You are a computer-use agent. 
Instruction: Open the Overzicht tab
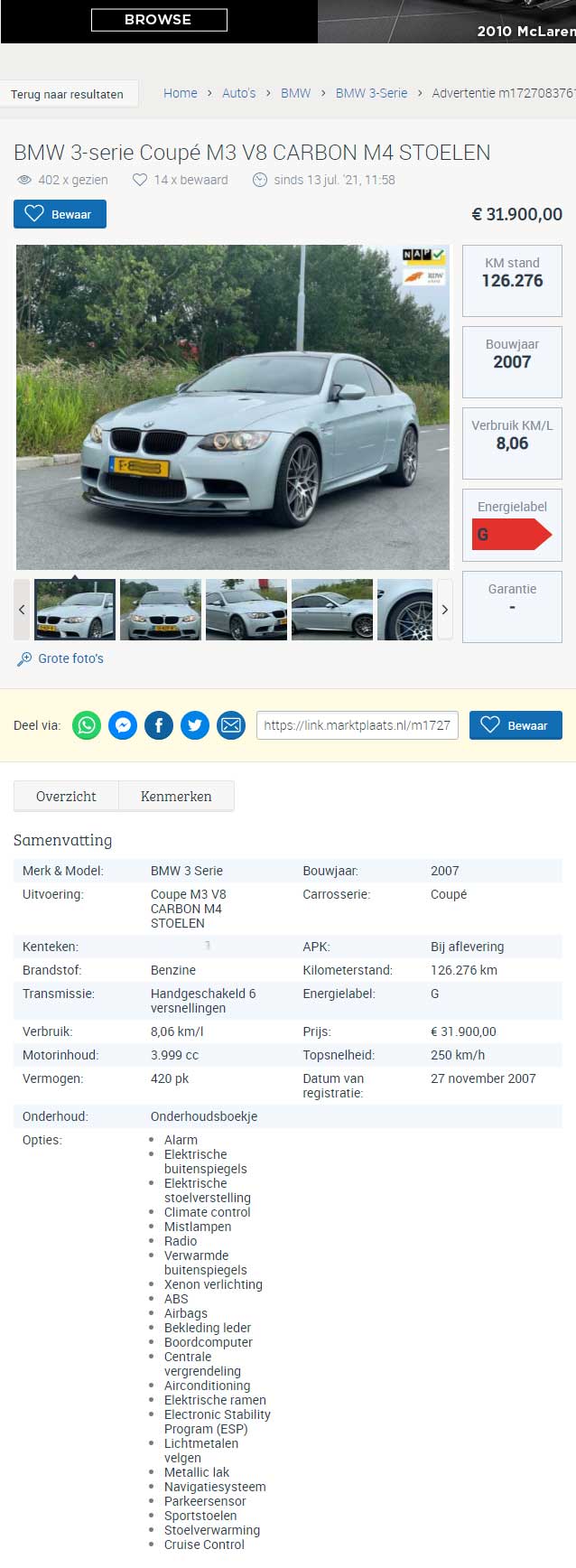click(66, 797)
